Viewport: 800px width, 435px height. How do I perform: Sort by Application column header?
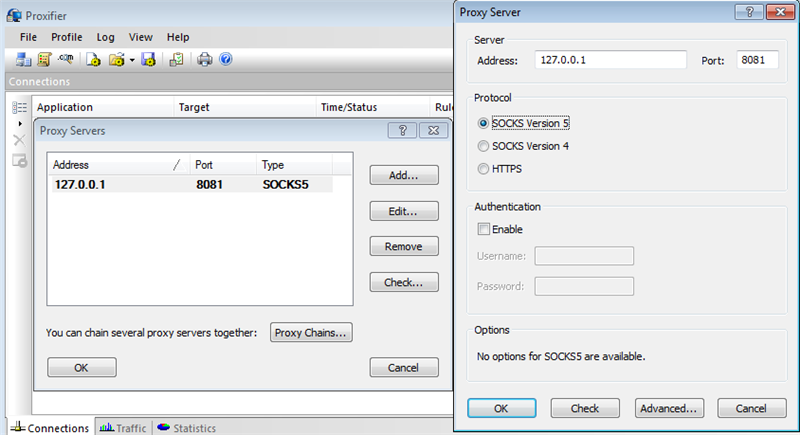tap(103, 107)
